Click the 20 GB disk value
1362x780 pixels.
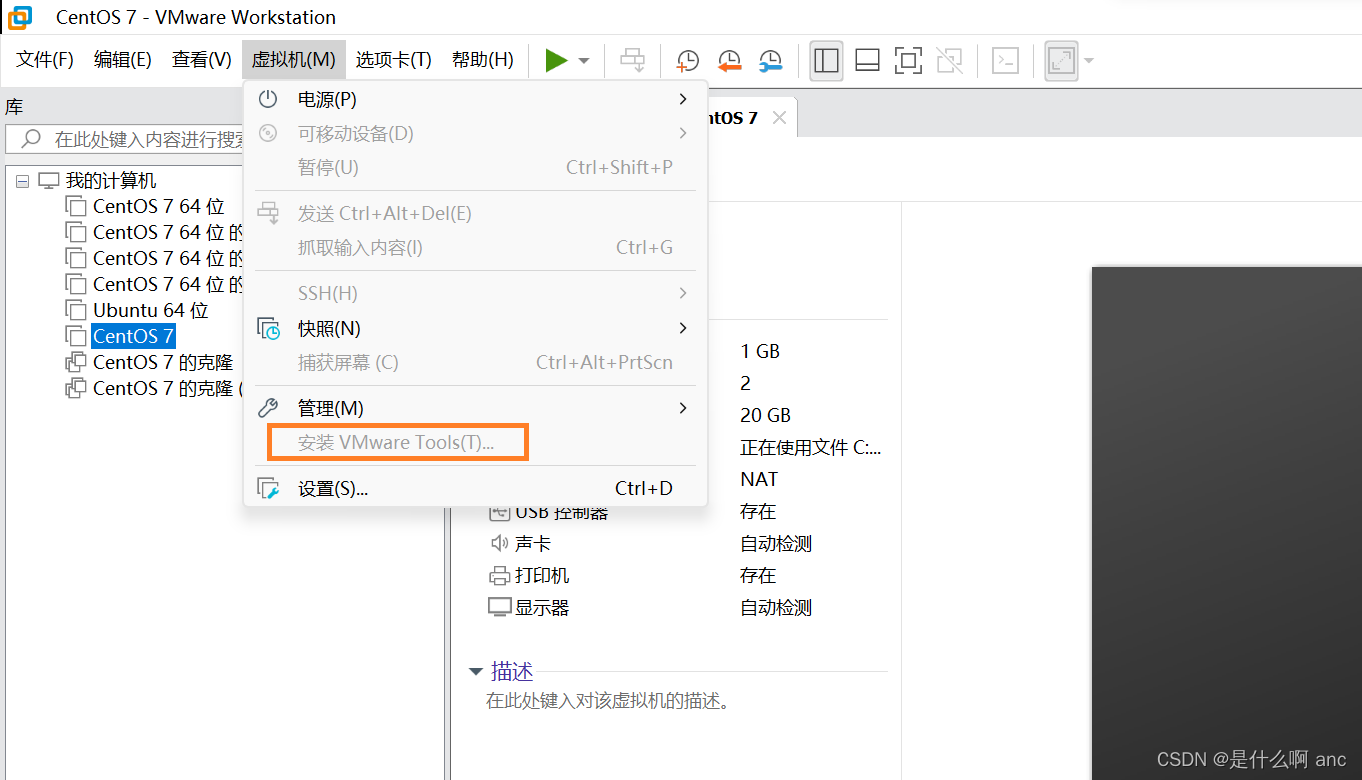(x=765, y=416)
